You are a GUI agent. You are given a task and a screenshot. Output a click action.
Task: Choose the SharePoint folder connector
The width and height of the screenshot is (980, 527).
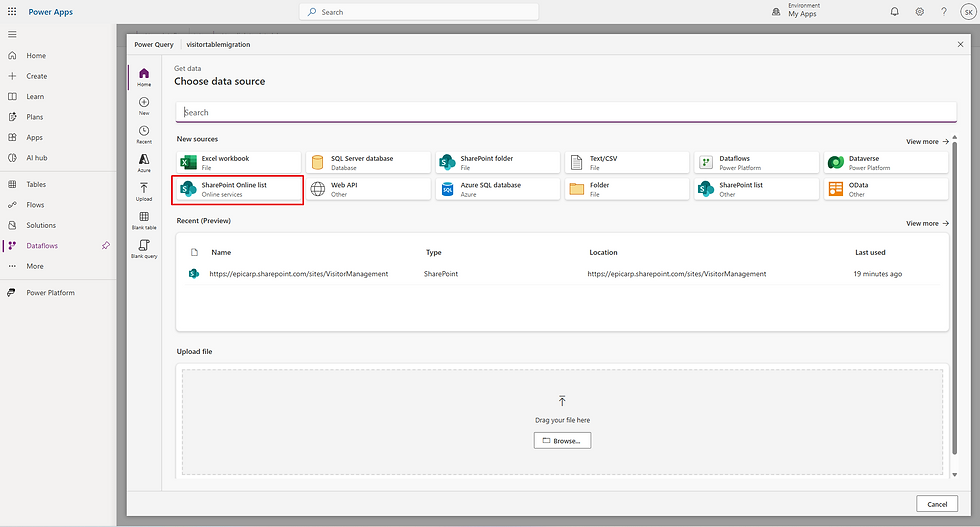498,163
